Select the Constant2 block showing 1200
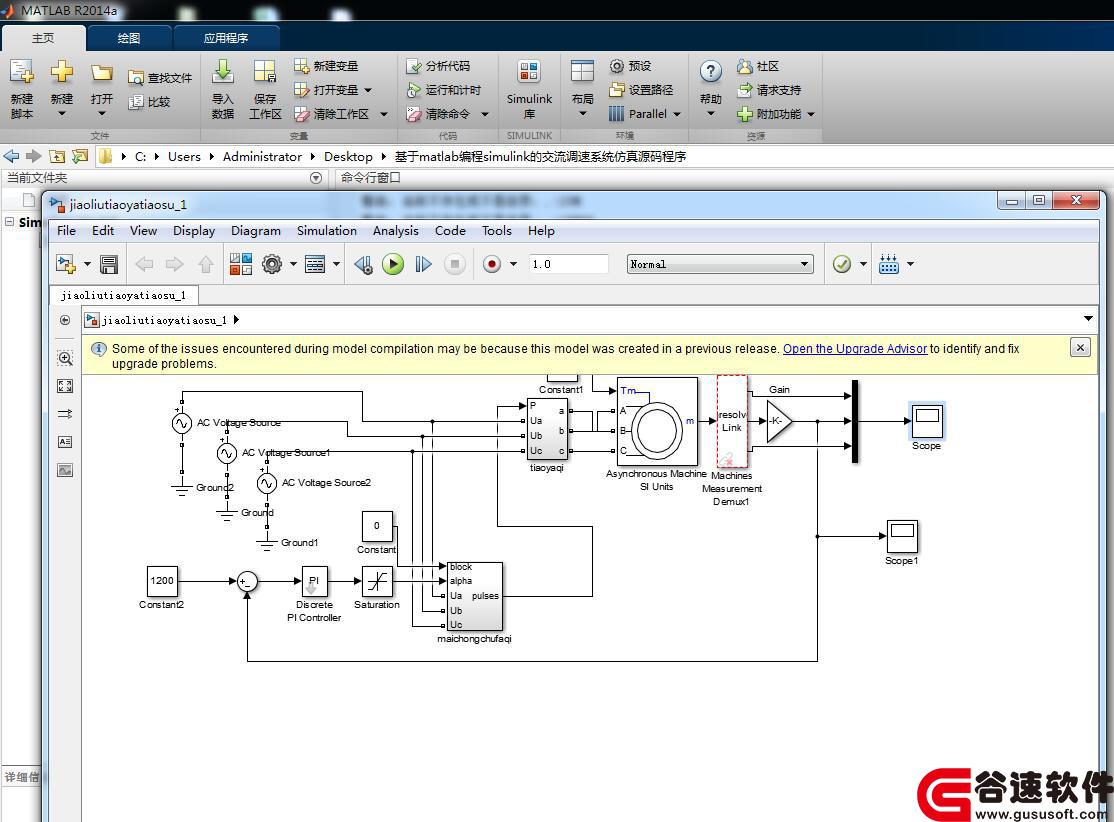This screenshot has width=1114, height=822. pyautogui.click(x=162, y=581)
